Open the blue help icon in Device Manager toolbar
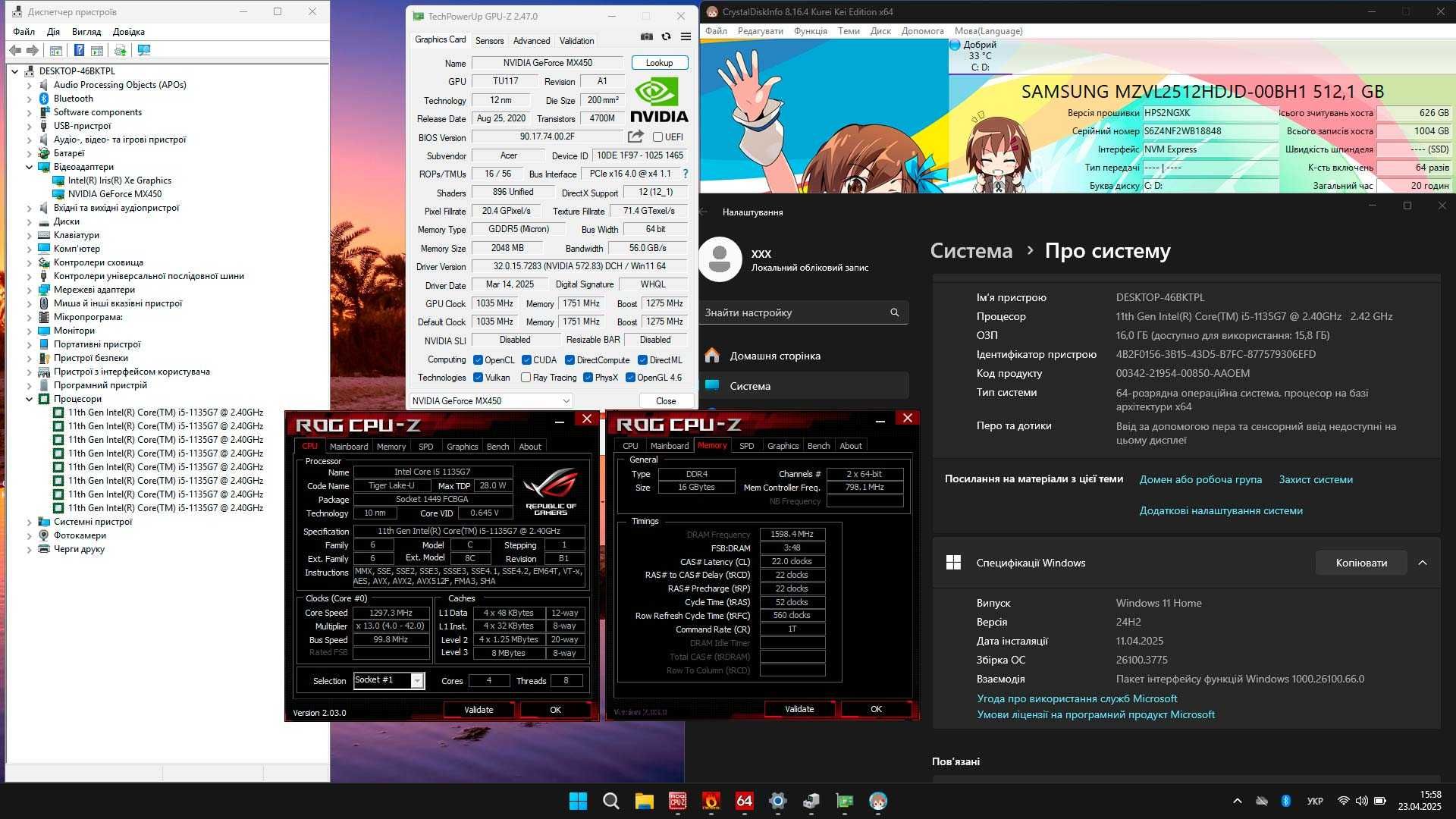The width and height of the screenshot is (1456, 819). tap(79, 50)
